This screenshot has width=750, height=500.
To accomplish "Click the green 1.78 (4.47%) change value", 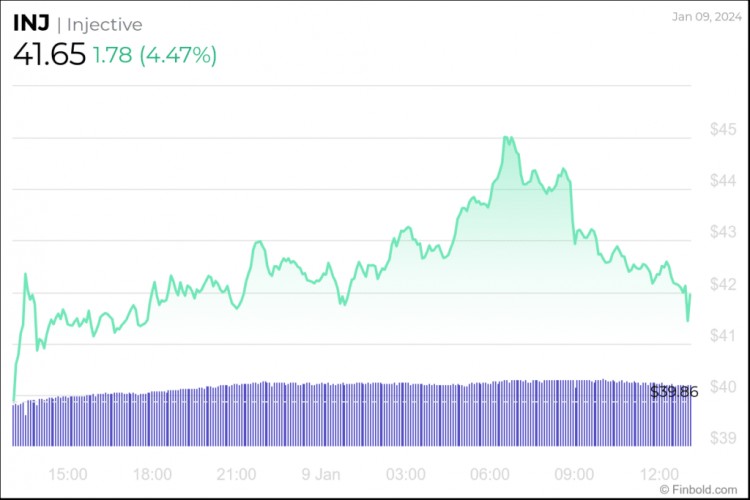I will point(154,56).
